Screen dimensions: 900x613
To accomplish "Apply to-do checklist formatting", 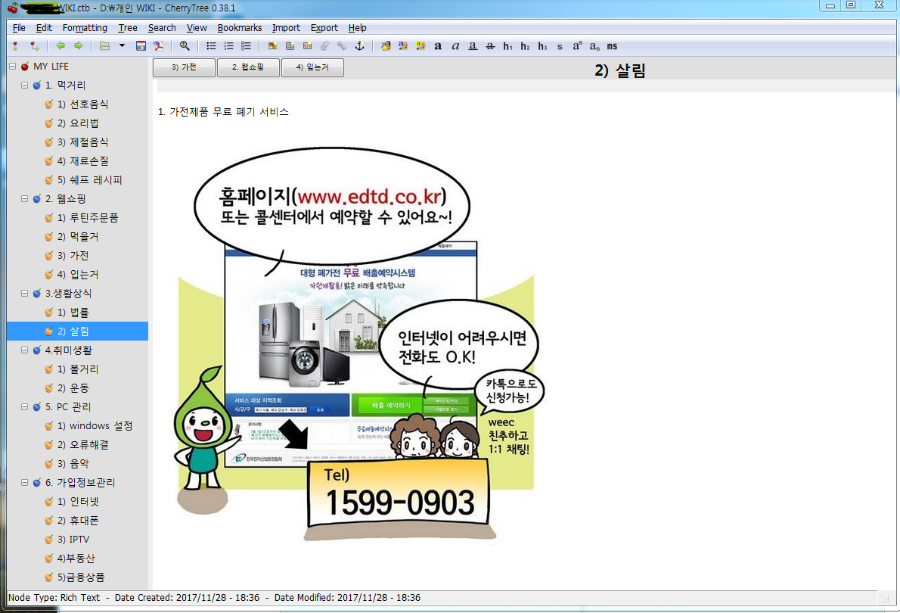I will 246,46.
